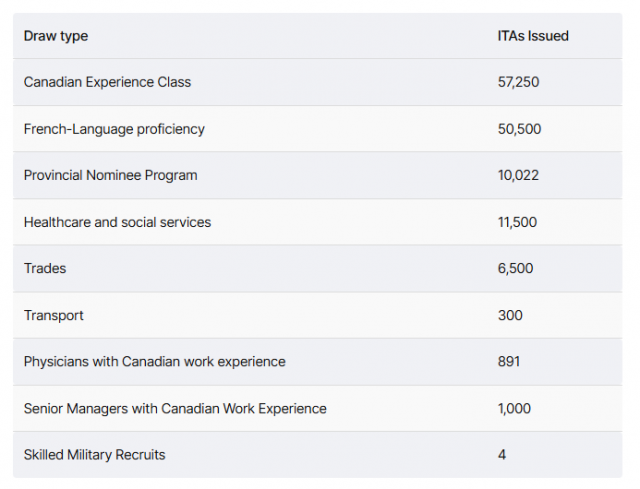The image size is (640, 489).
Task: Click the 10,022 value
Action: point(518,176)
